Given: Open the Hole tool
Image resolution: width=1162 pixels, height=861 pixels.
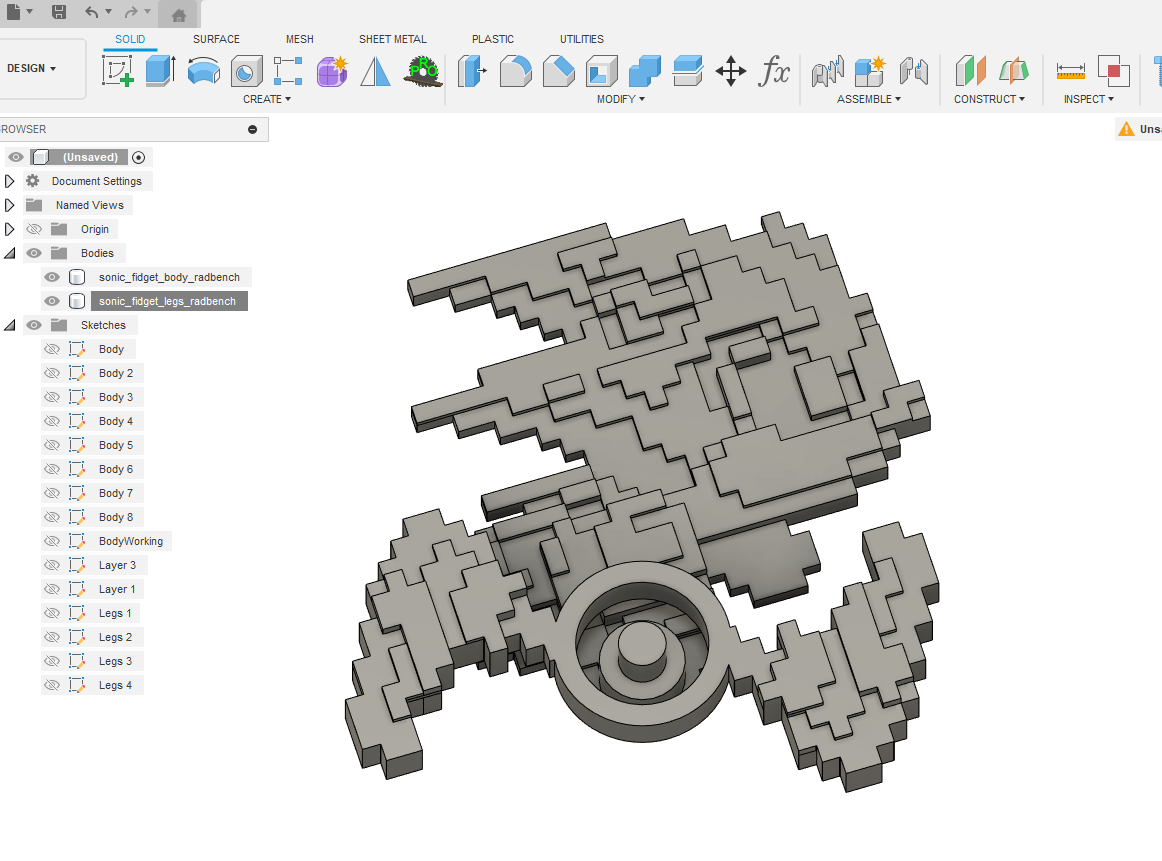Looking at the screenshot, I should pyautogui.click(x=246, y=70).
